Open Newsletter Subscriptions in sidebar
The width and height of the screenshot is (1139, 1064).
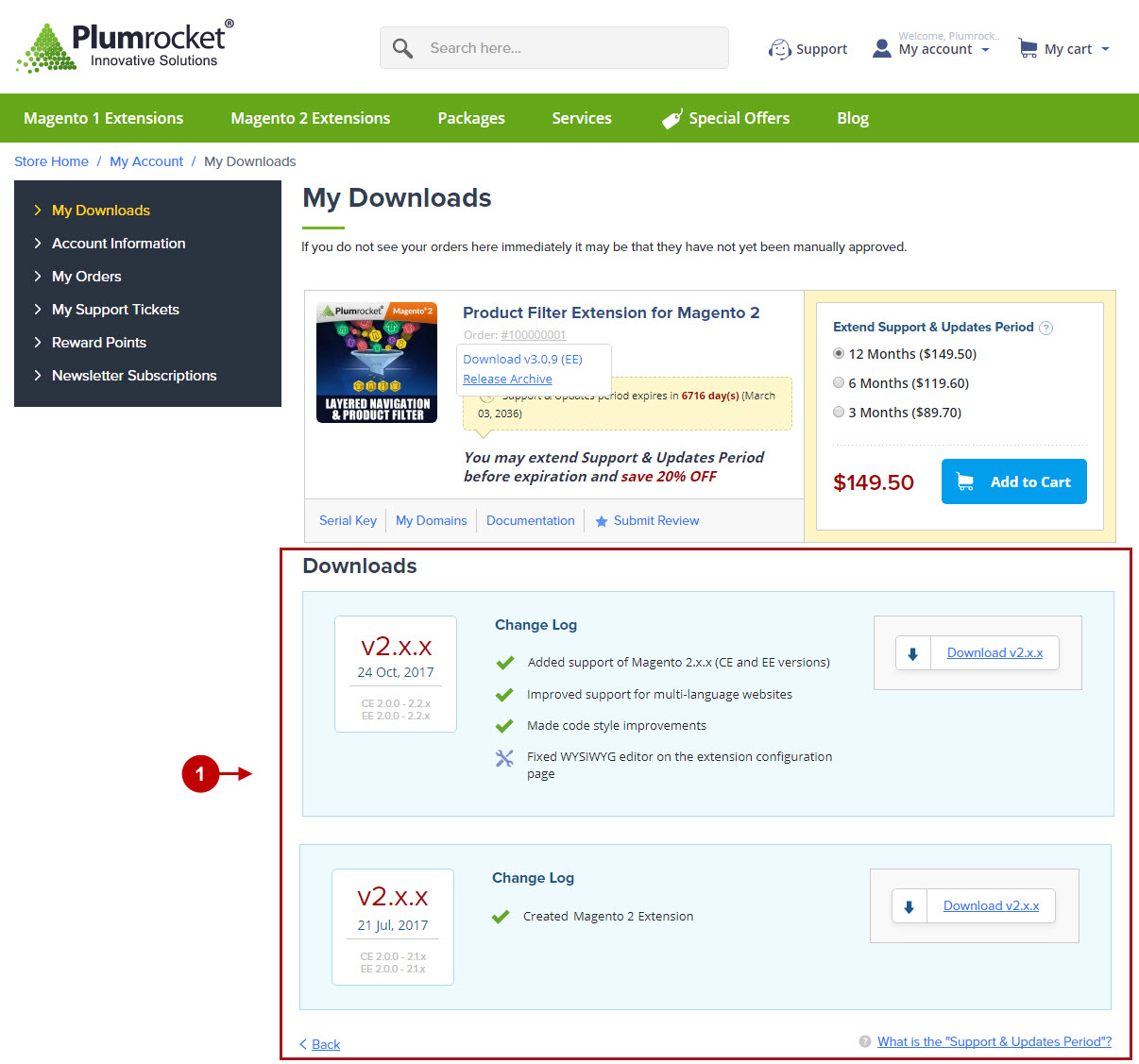coord(134,376)
